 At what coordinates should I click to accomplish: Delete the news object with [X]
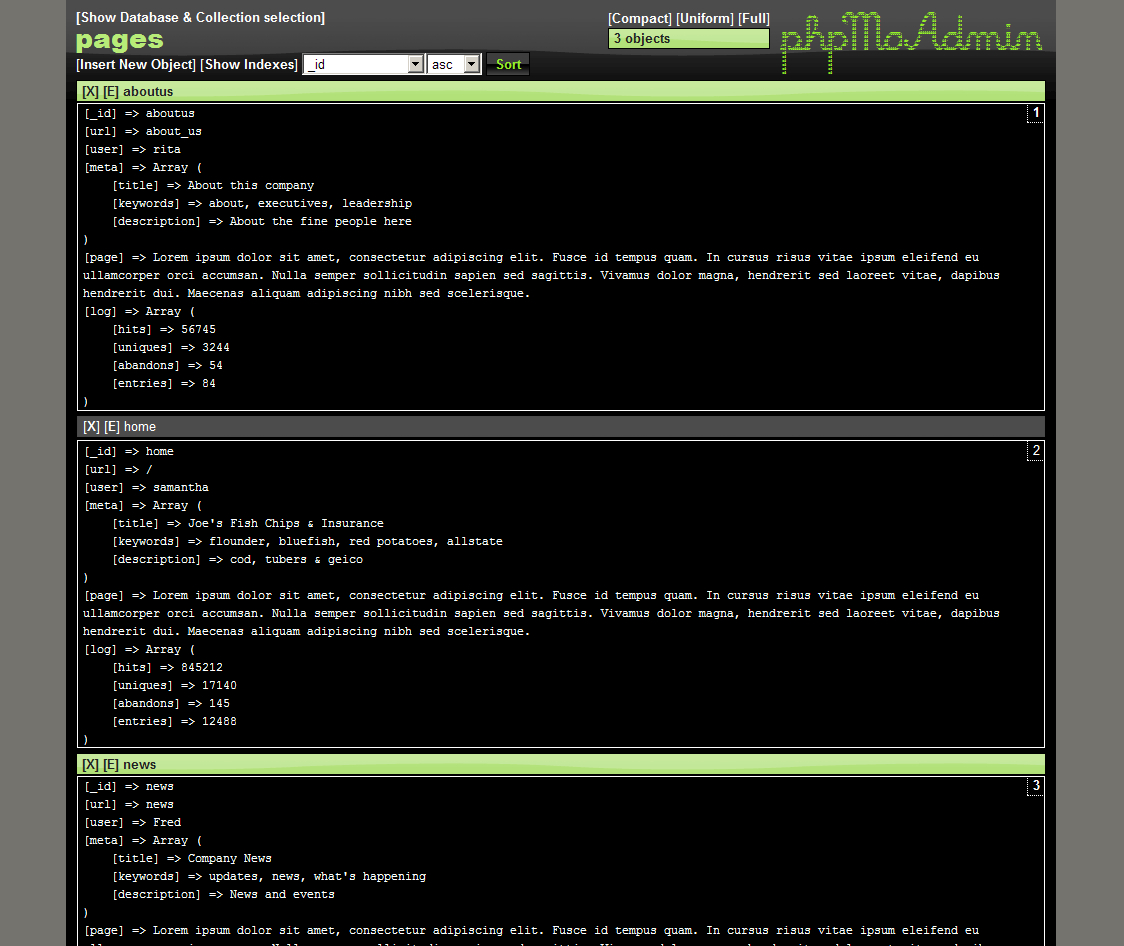[90, 765]
